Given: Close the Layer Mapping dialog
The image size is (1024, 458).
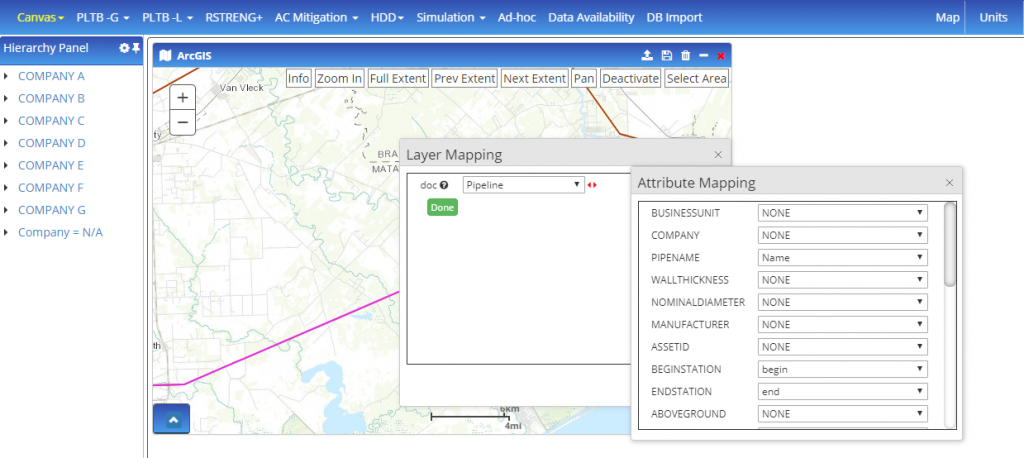Looking at the screenshot, I should (x=717, y=154).
